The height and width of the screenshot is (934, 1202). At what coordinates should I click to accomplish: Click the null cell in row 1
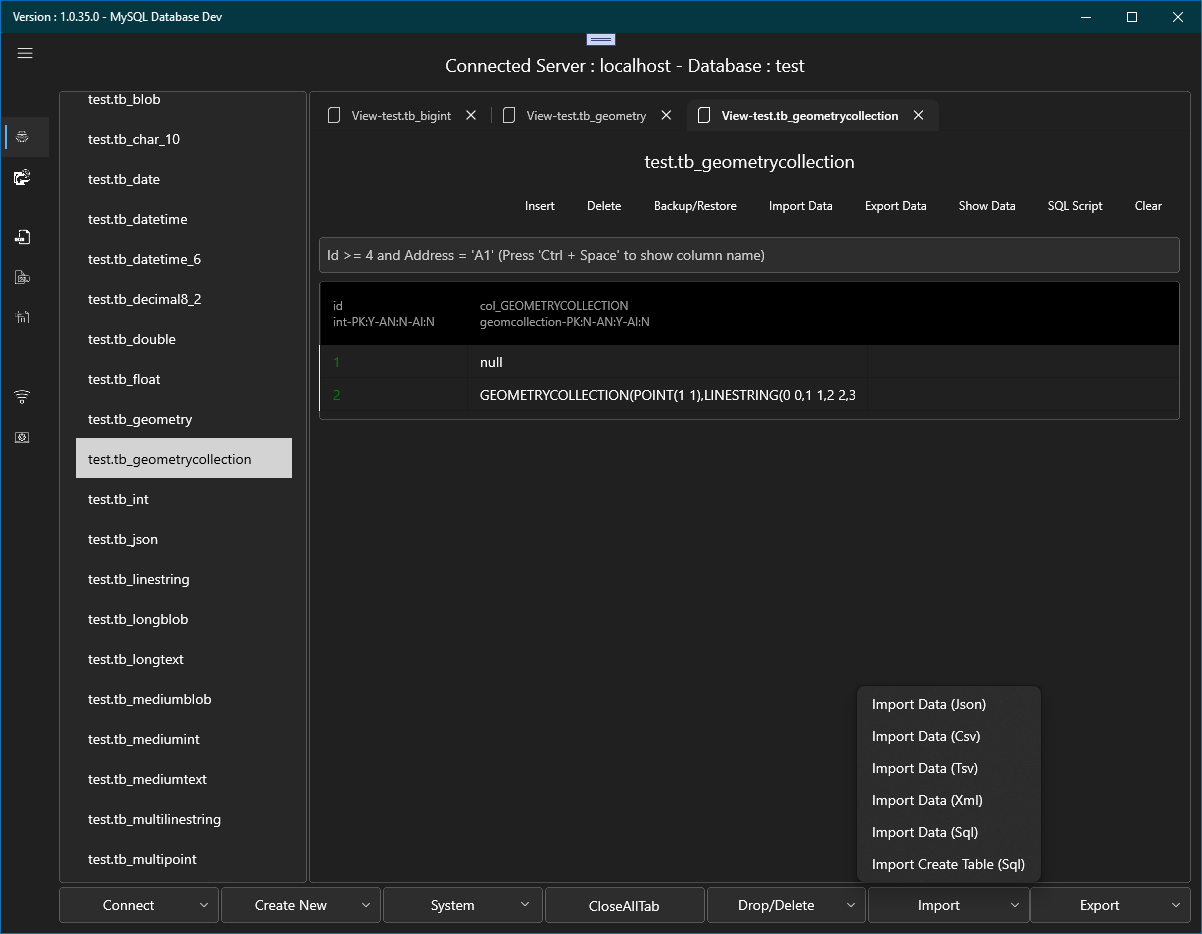tap(667, 362)
